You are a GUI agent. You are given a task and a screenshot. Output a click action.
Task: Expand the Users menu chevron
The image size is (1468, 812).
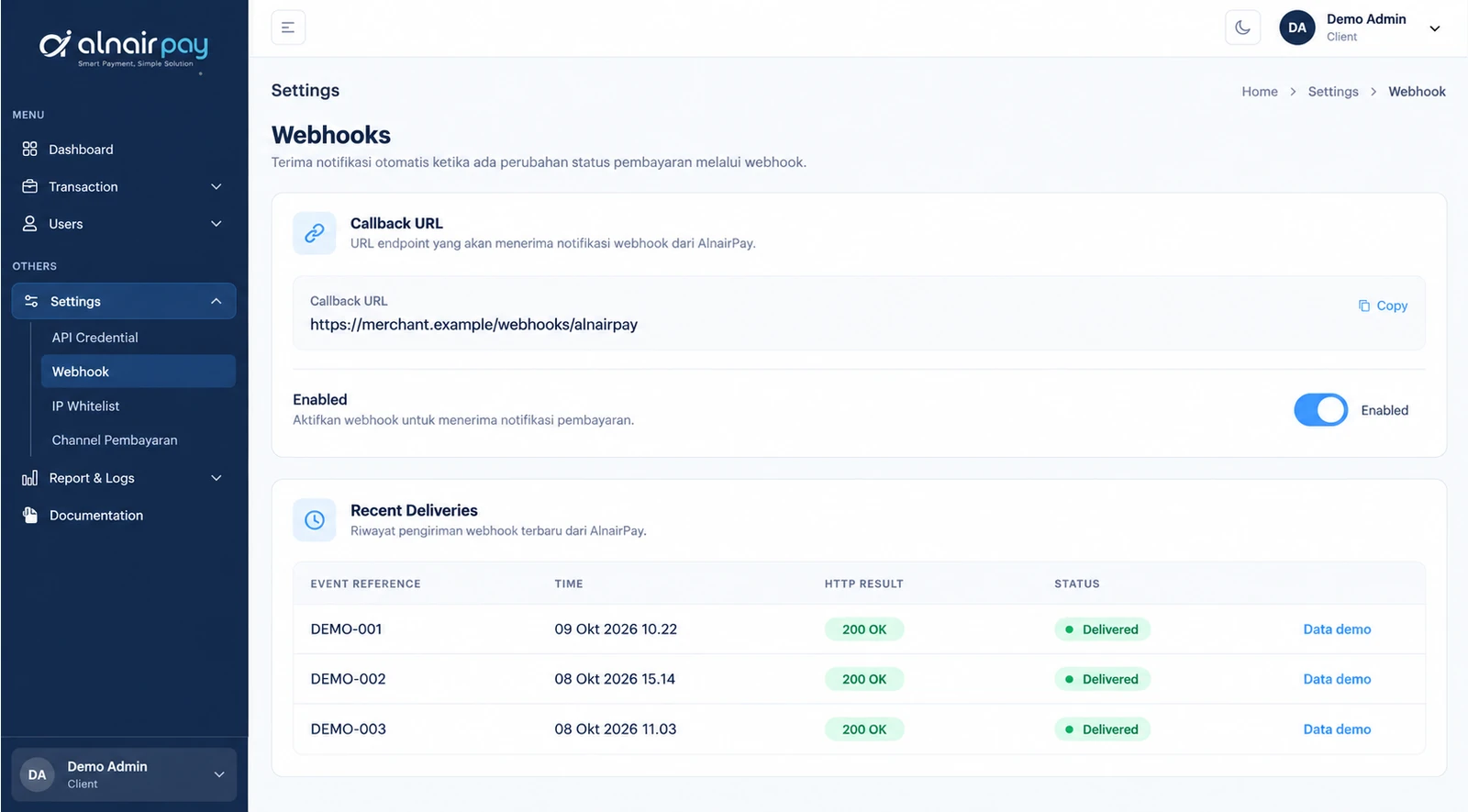(x=217, y=224)
